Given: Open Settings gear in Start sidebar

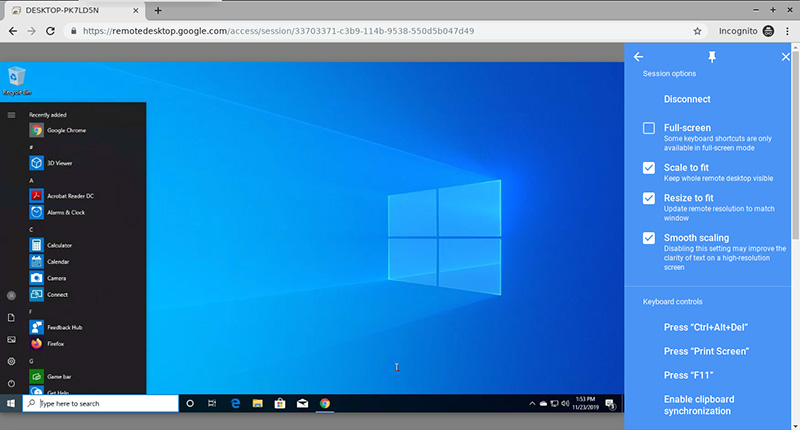Looking at the screenshot, I should click(11, 362).
